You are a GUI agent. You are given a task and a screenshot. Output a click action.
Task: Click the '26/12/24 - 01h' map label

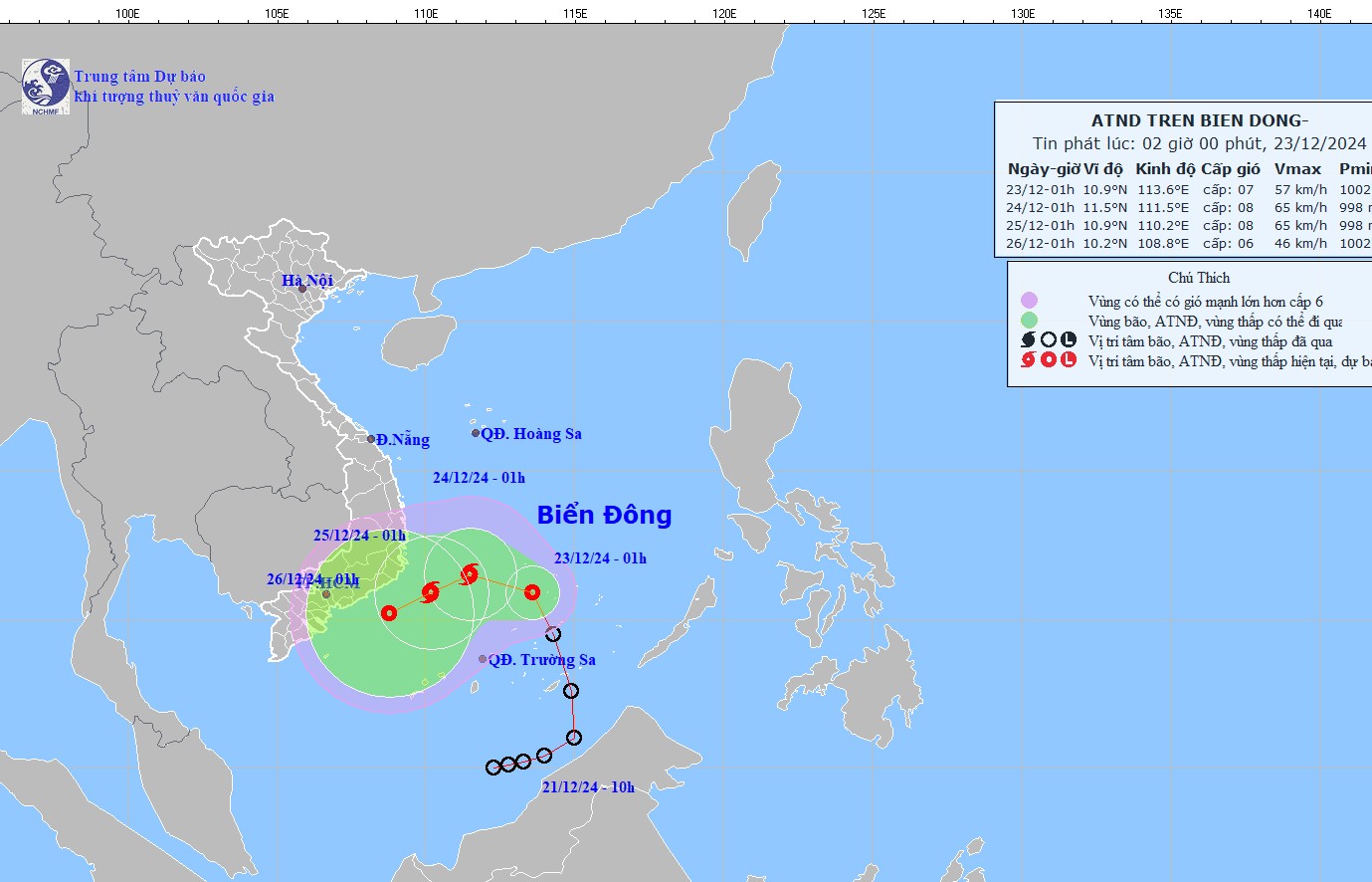[312, 579]
